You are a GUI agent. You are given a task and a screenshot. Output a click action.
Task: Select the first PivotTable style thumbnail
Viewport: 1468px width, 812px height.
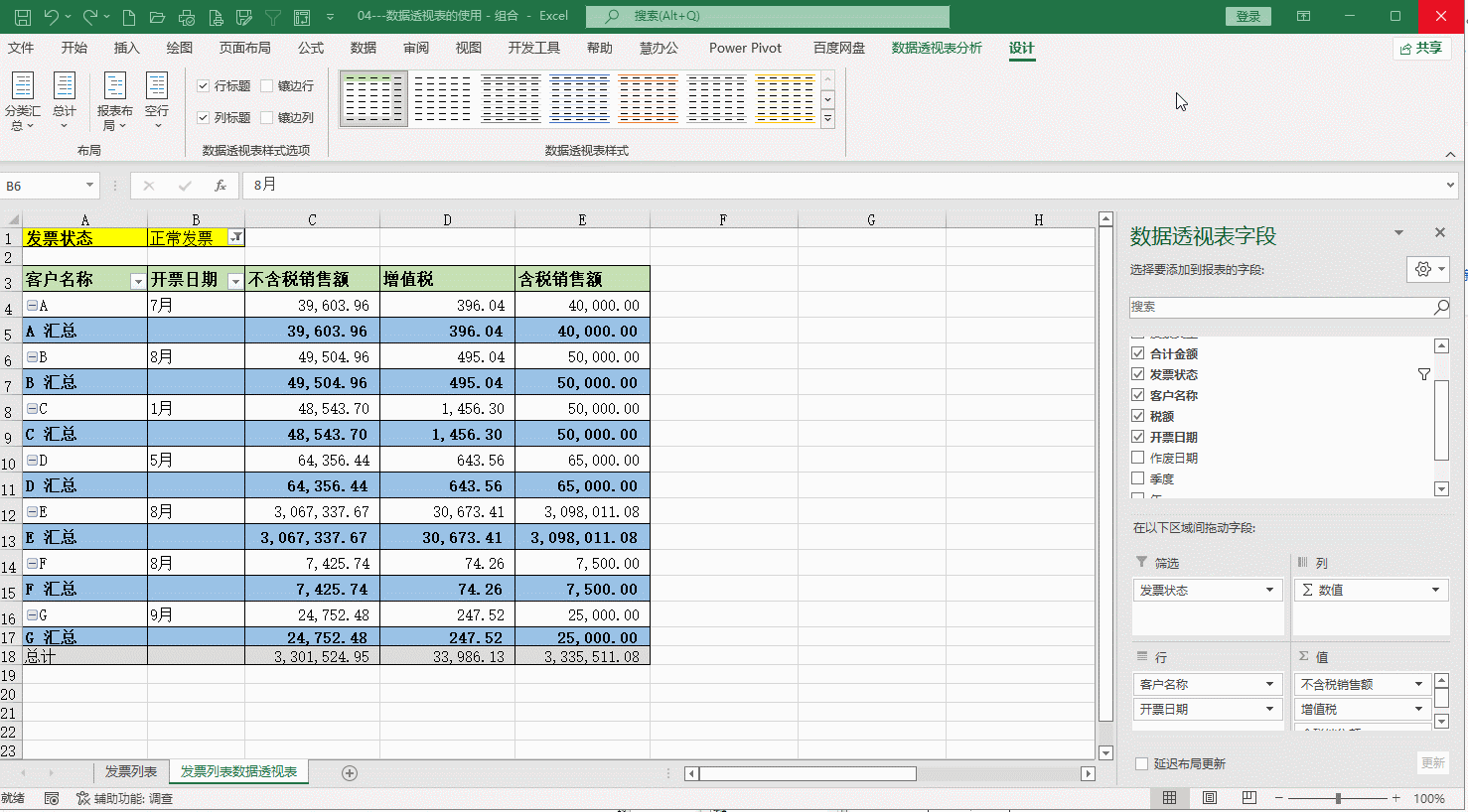click(373, 98)
